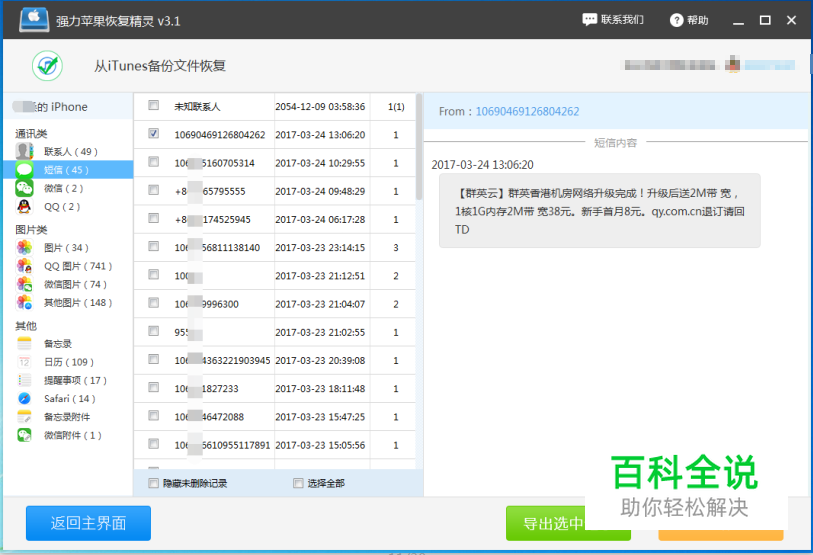Click the count 1(1) cell
The height and width of the screenshot is (555, 813).
point(396,107)
